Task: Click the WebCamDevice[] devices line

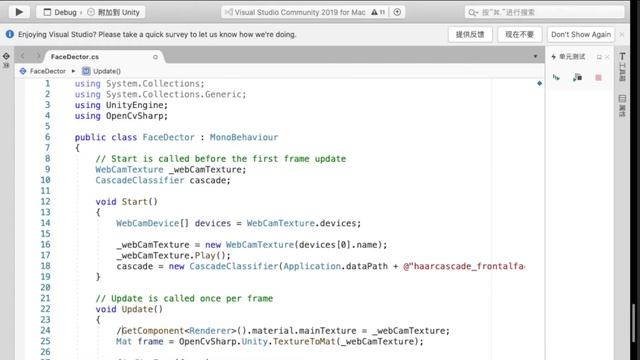Action: [239, 223]
